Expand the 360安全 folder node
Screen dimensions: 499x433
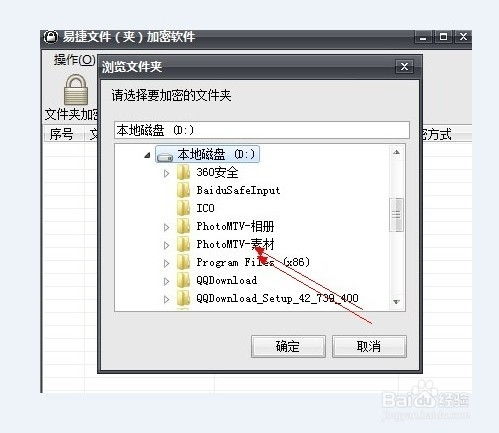pos(166,173)
